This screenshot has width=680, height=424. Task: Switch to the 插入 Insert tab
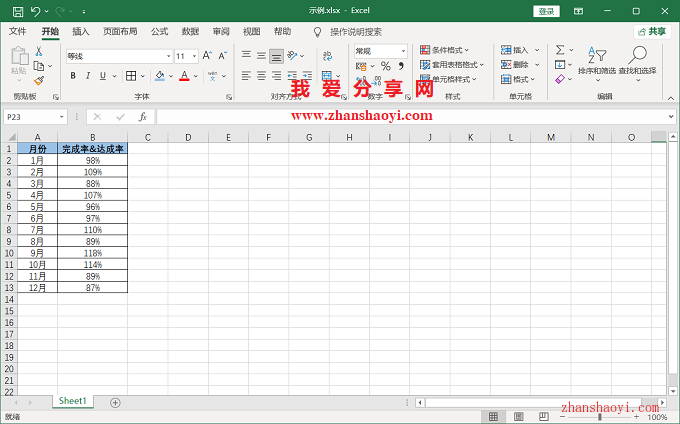click(81, 31)
